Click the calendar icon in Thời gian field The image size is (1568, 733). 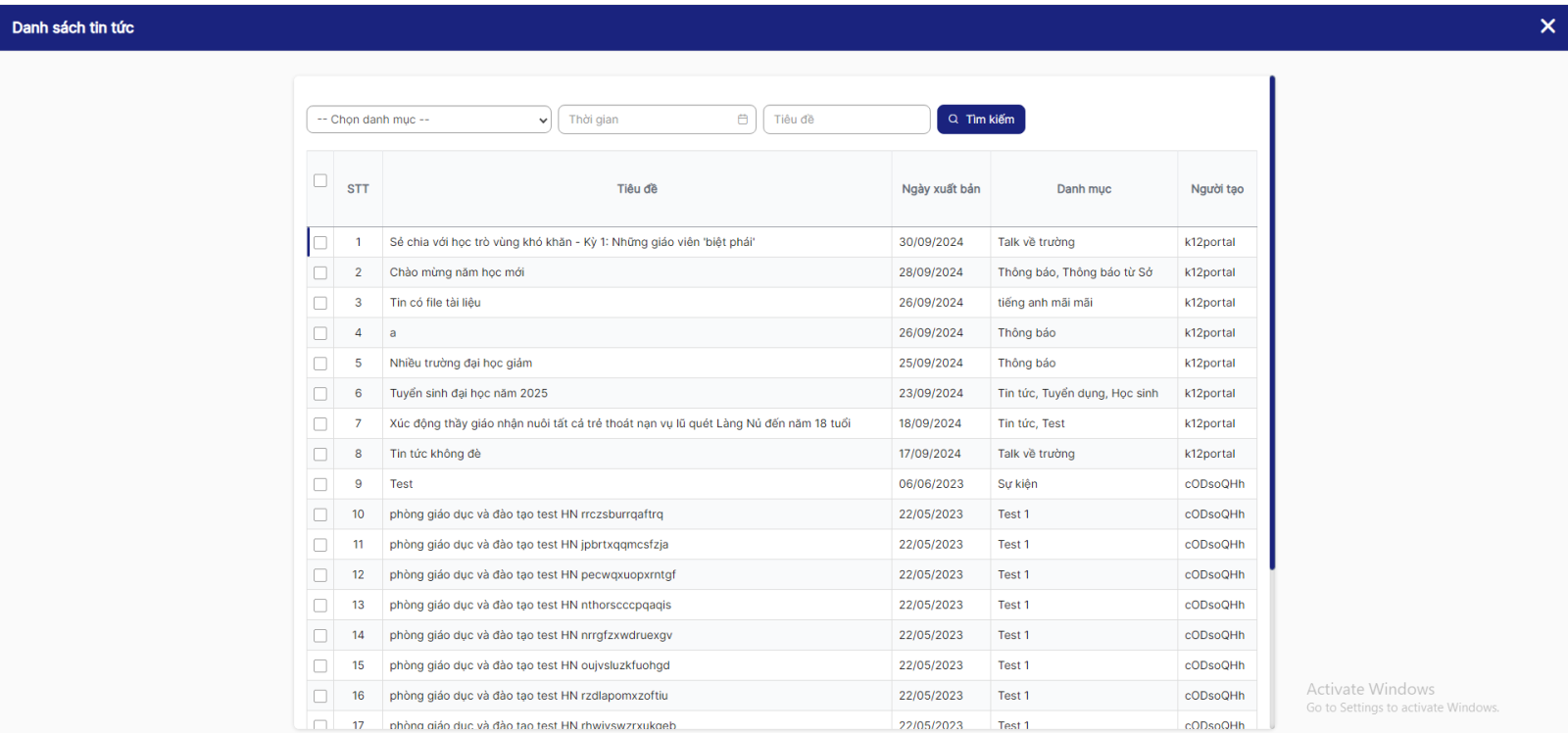(x=743, y=120)
